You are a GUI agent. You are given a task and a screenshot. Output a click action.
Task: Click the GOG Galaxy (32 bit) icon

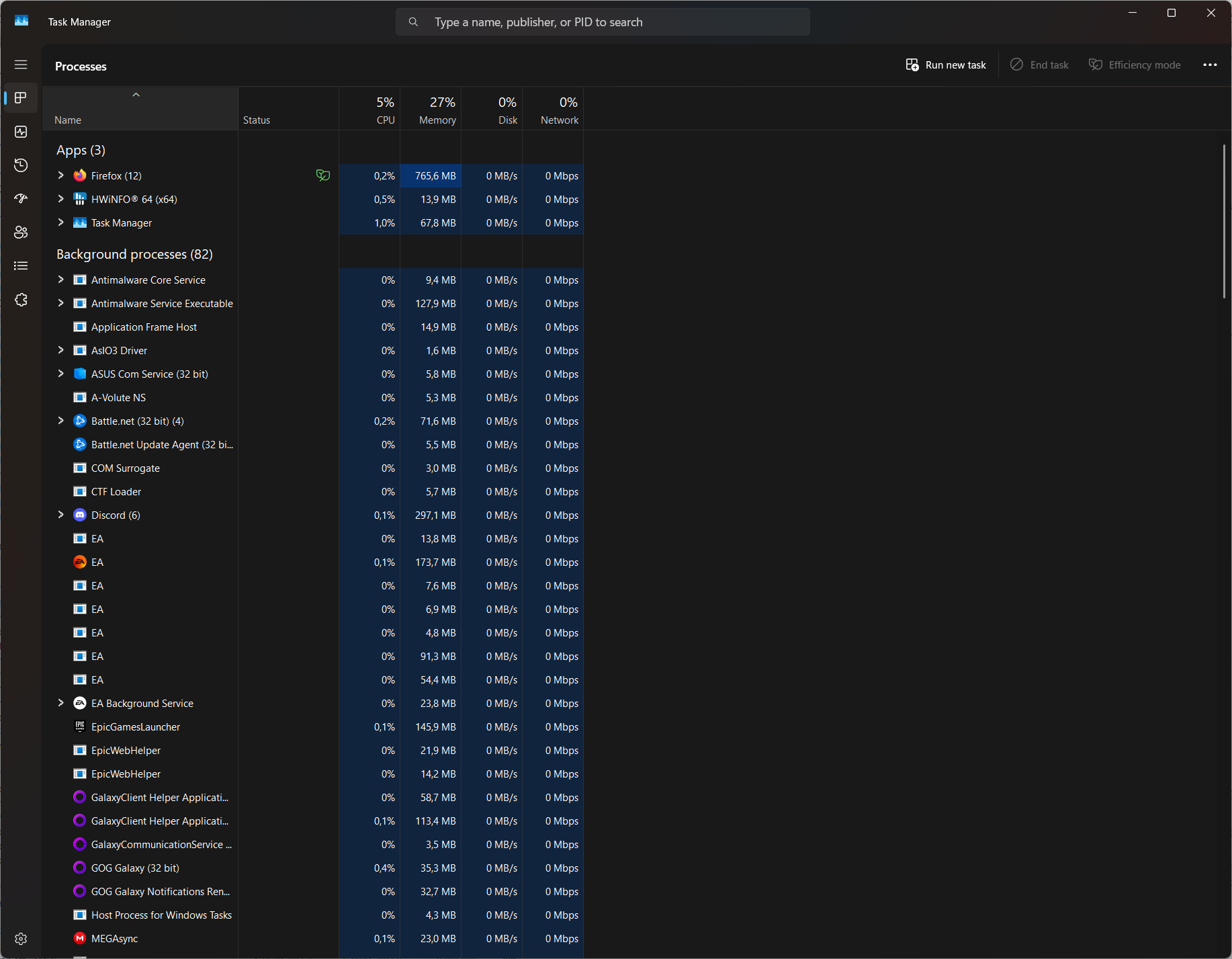coord(80,868)
